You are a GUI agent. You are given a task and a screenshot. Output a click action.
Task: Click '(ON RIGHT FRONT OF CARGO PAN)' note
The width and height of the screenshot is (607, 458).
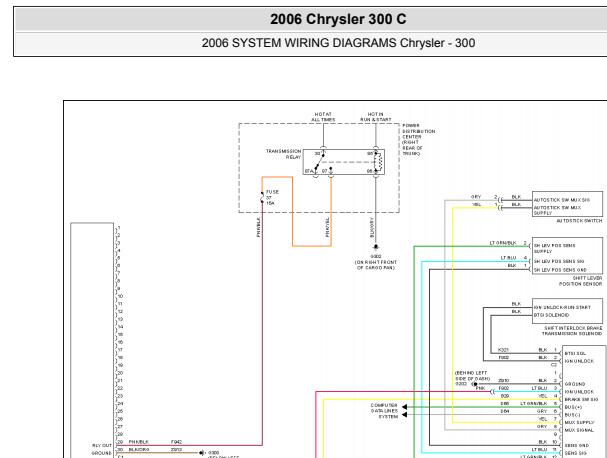376,265
